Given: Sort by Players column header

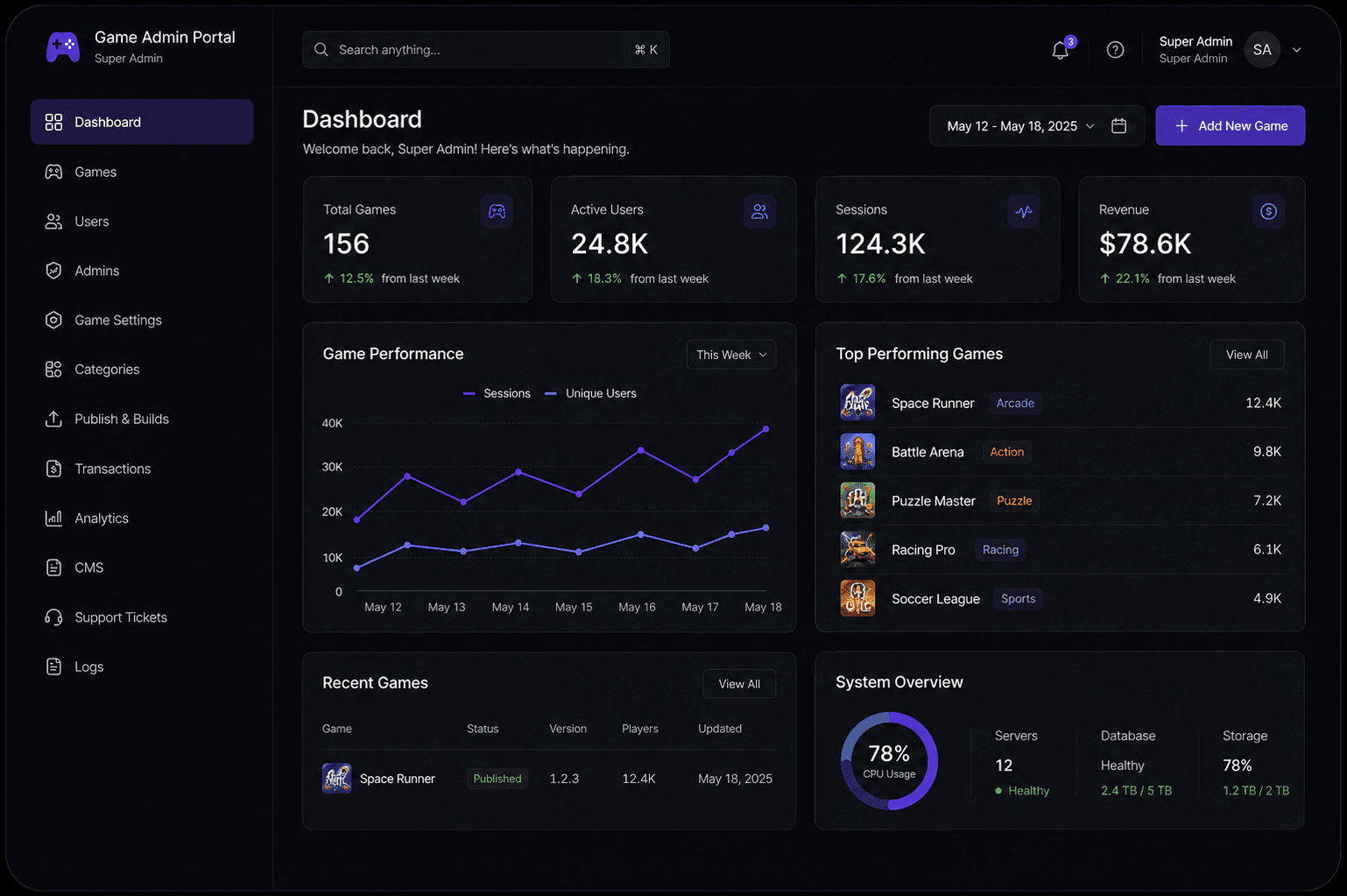Looking at the screenshot, I should pos(640,729).
